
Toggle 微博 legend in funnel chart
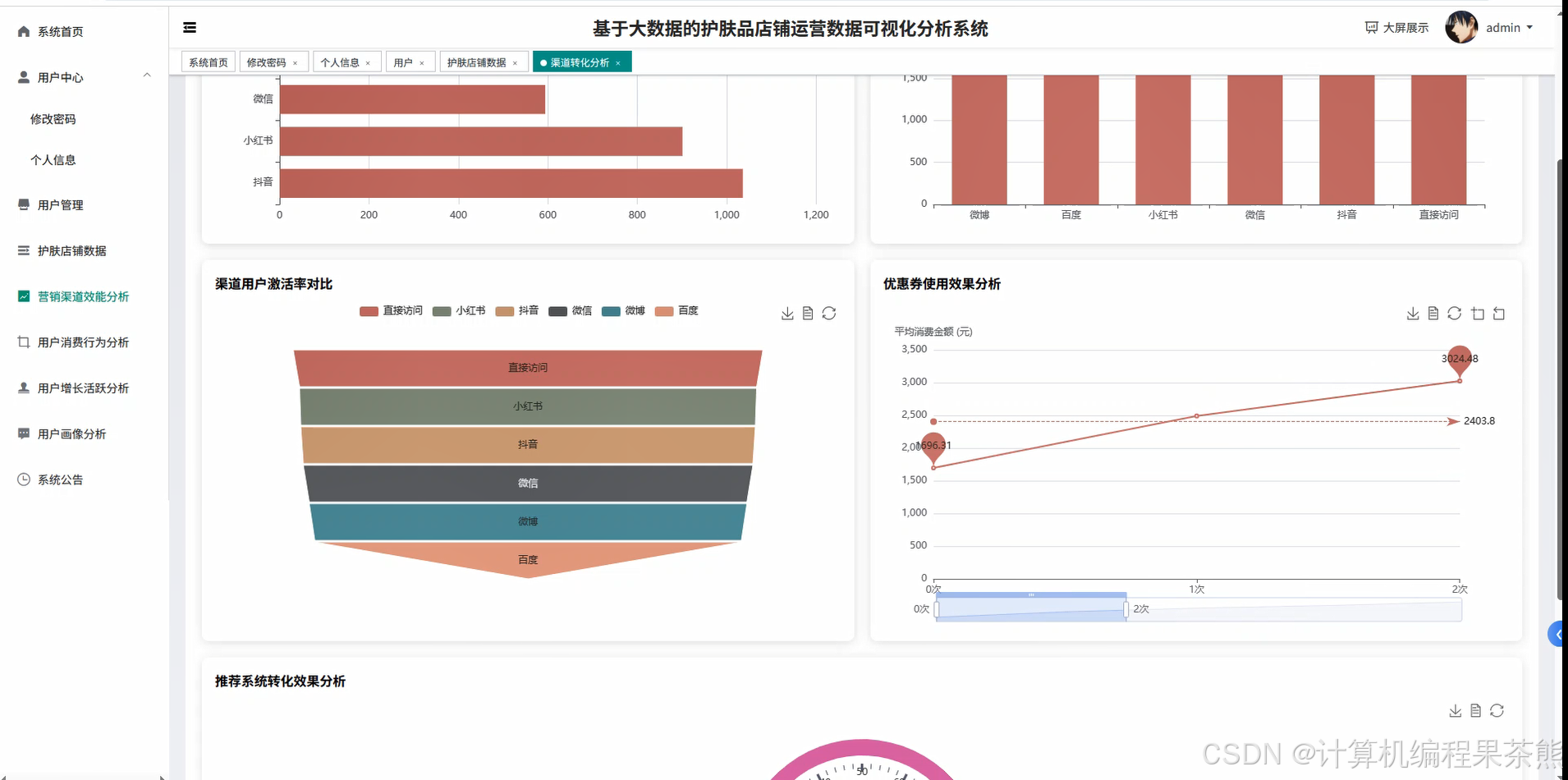pyautogui.click(x=623, y=311)
